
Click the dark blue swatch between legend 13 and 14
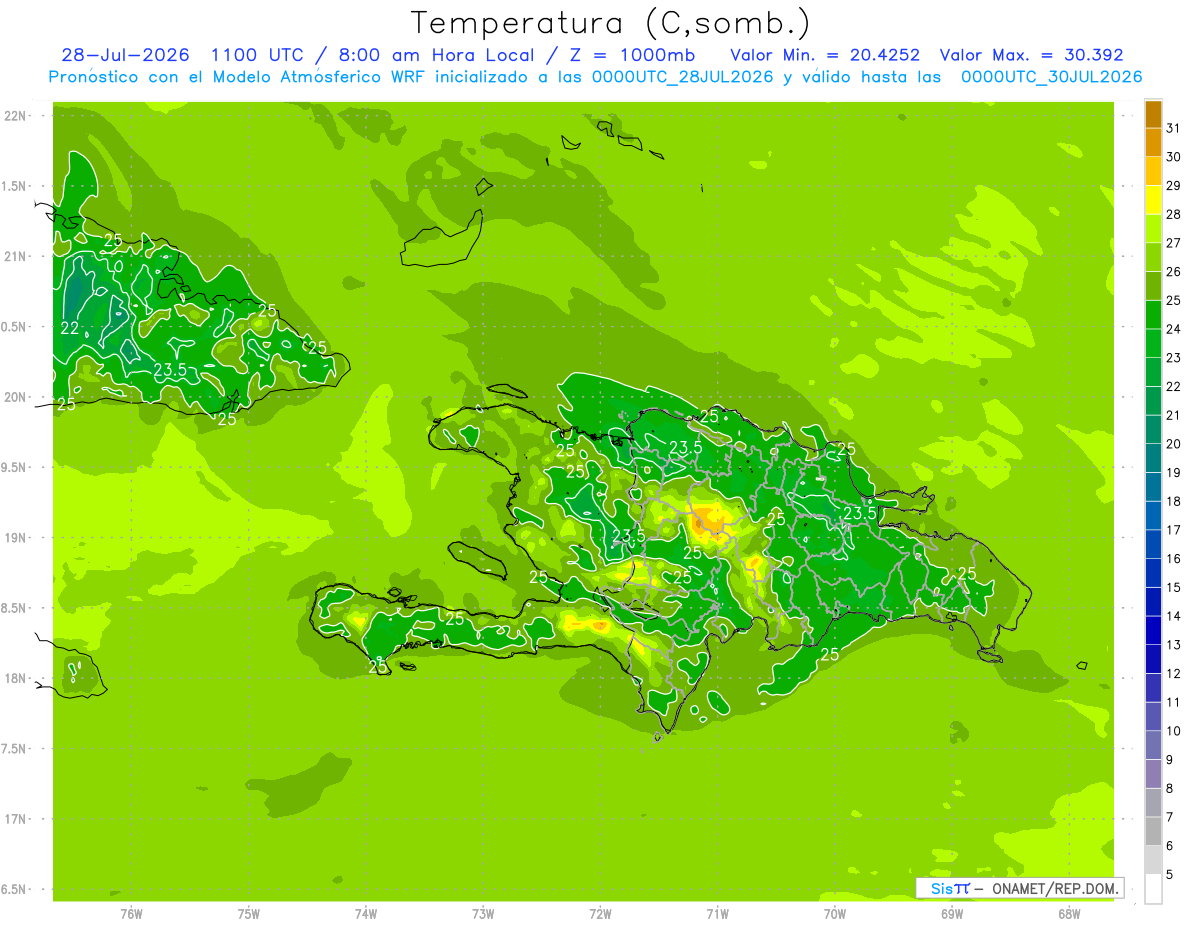[1153, 631]
